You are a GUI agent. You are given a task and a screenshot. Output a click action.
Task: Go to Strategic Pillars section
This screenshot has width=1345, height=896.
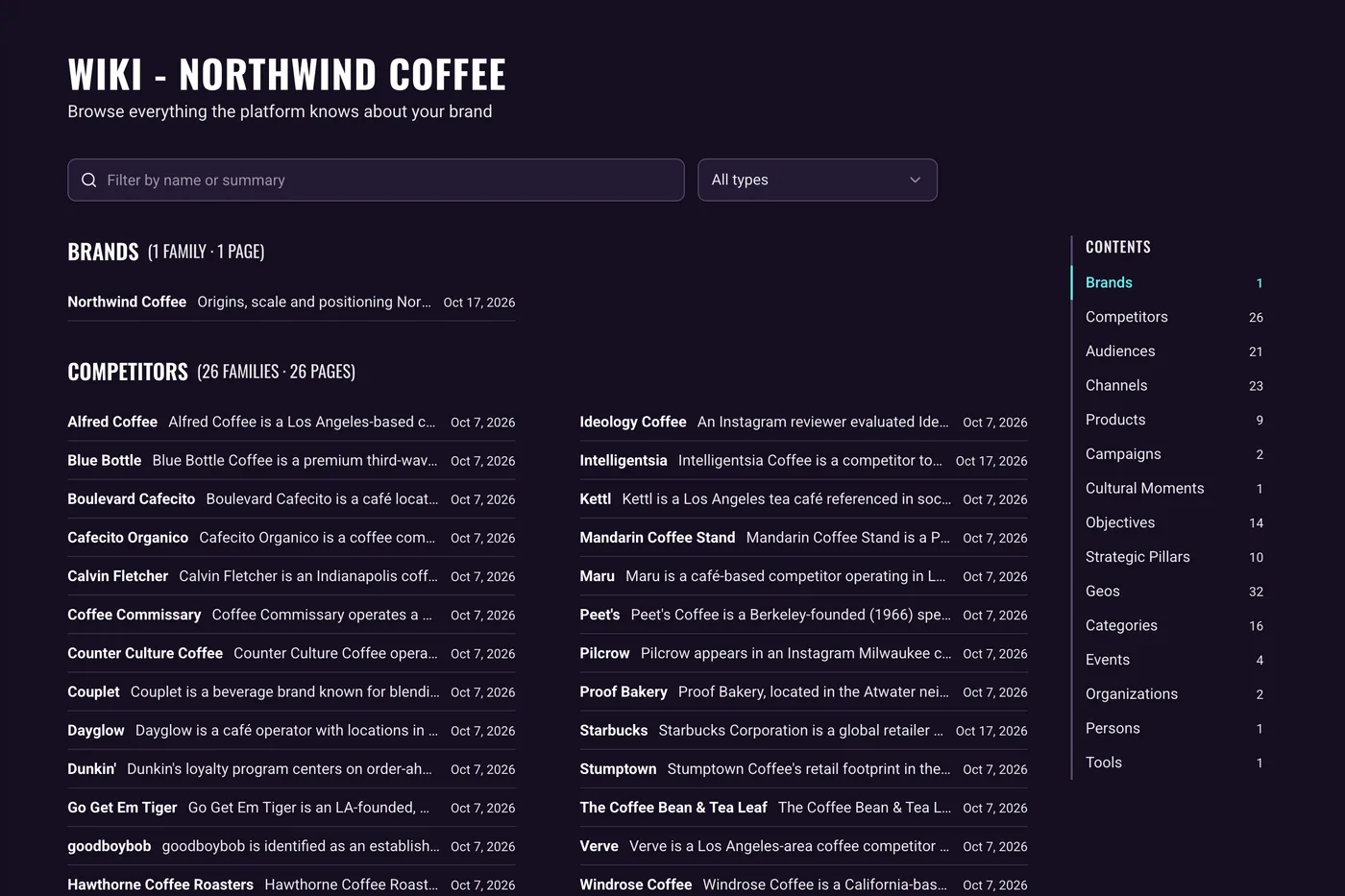pyautogui.click(x=1174, y=557)
